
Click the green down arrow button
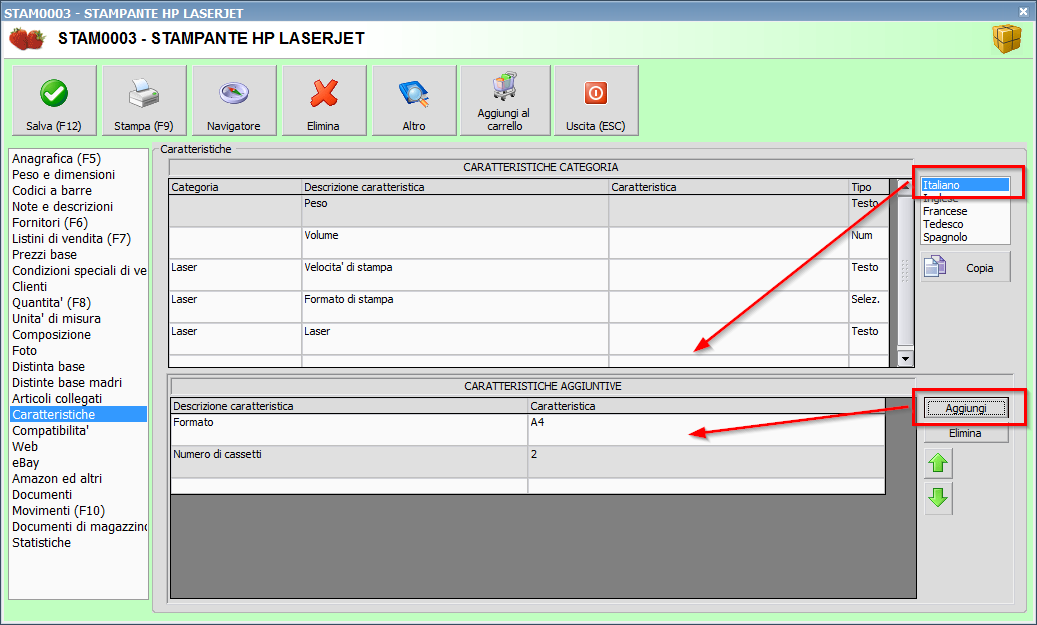pyautogui.click(x=938, y=498)
